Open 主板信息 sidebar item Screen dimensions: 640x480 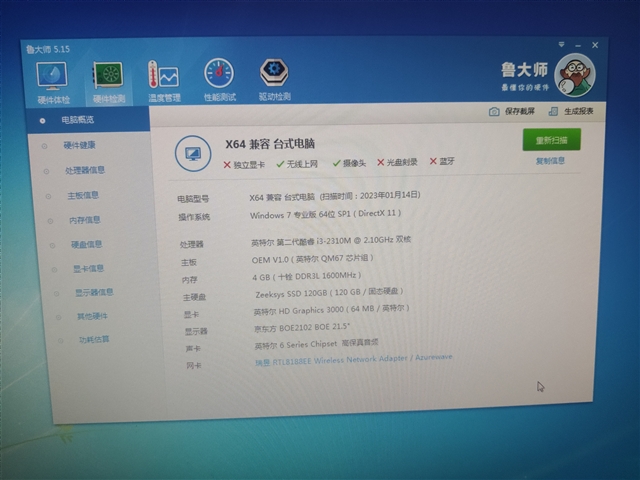tap(83, 196)
